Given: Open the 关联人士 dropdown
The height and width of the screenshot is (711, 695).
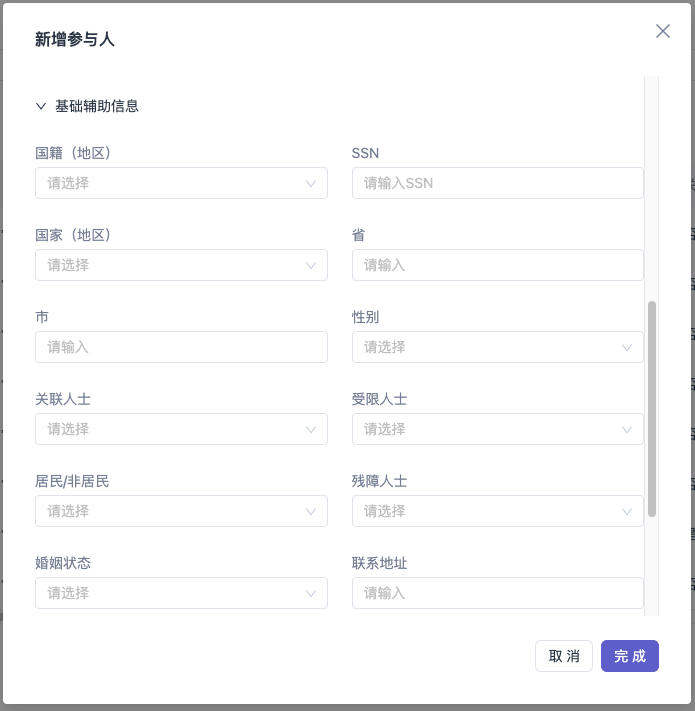Looking at the screenshot, I should pyautogui.click(x=181, y=429).
